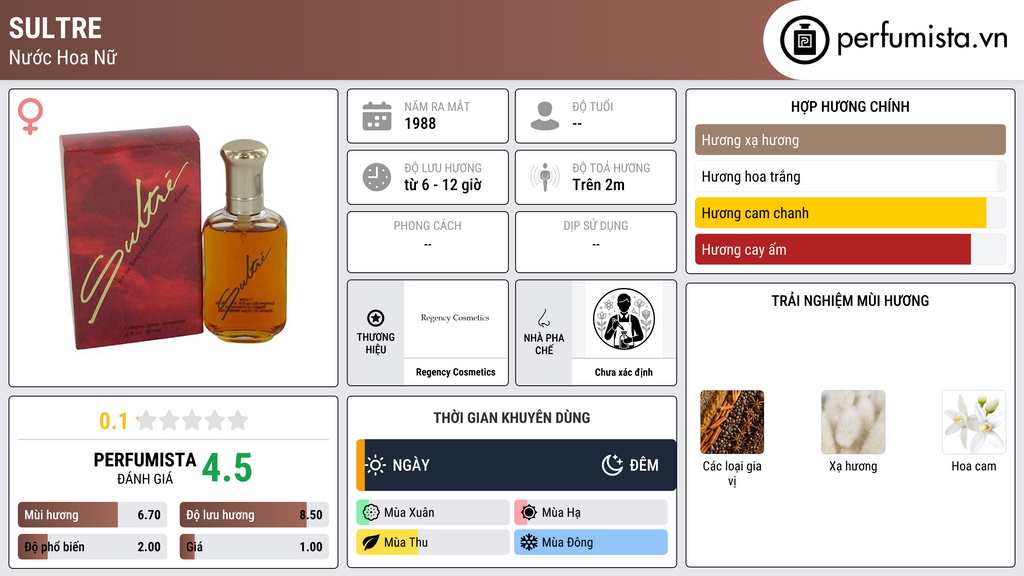This screenshot has width=1024, height=576.
Task: Click the Trên 2m sillage value
Action: (598, 185)
